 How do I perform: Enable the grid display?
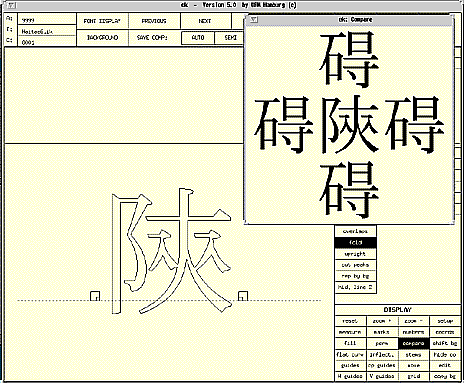tap(413, 376)
